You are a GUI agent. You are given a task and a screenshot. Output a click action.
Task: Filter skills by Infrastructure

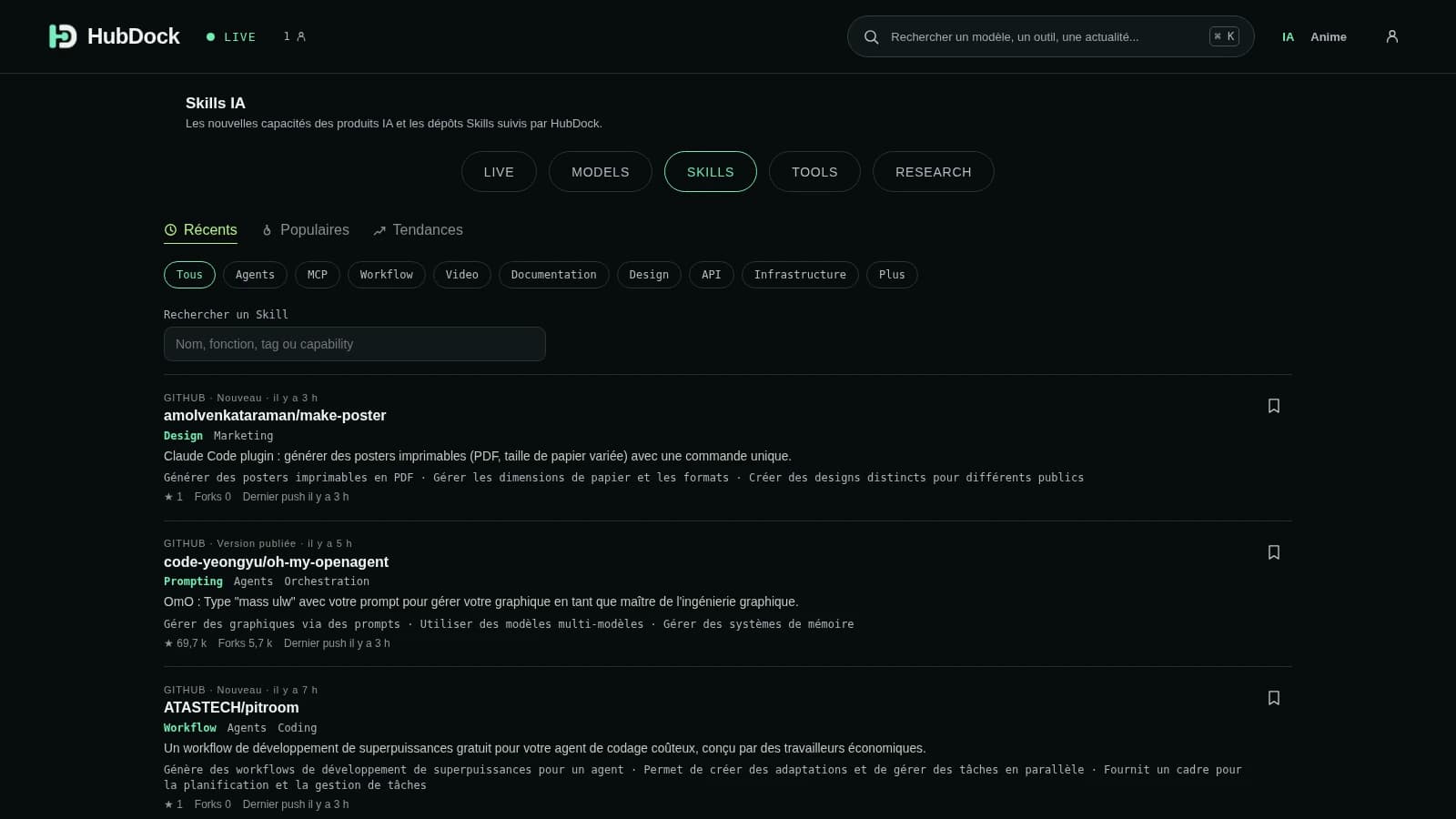(800, 275)
